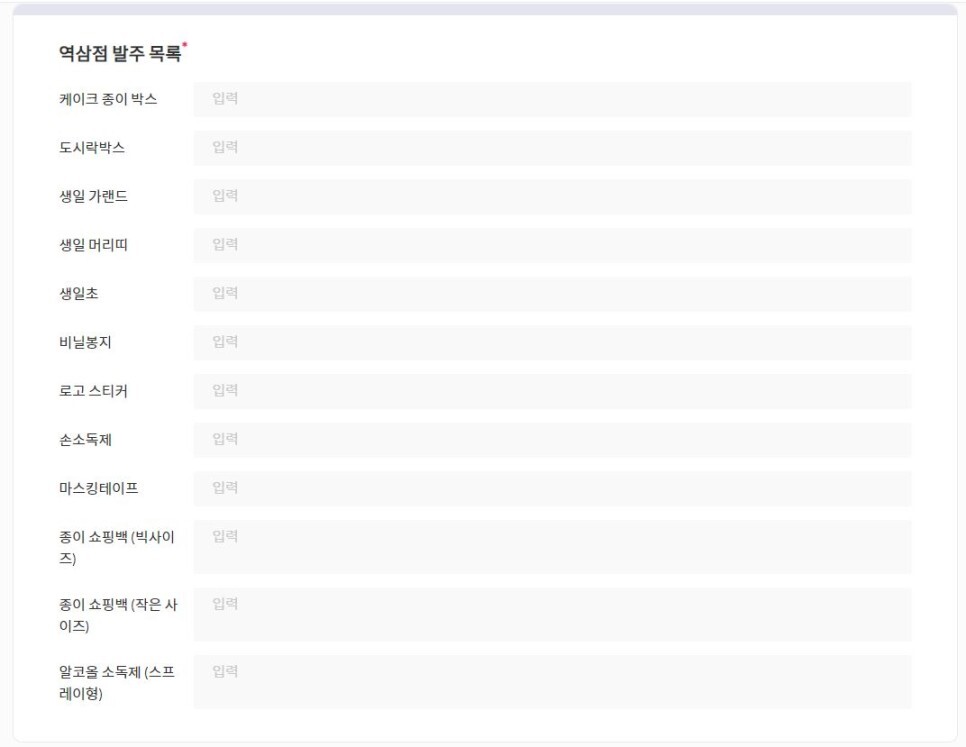Click into the 생일 머리띠 input field
966x747 pixels.
point(553,245)
